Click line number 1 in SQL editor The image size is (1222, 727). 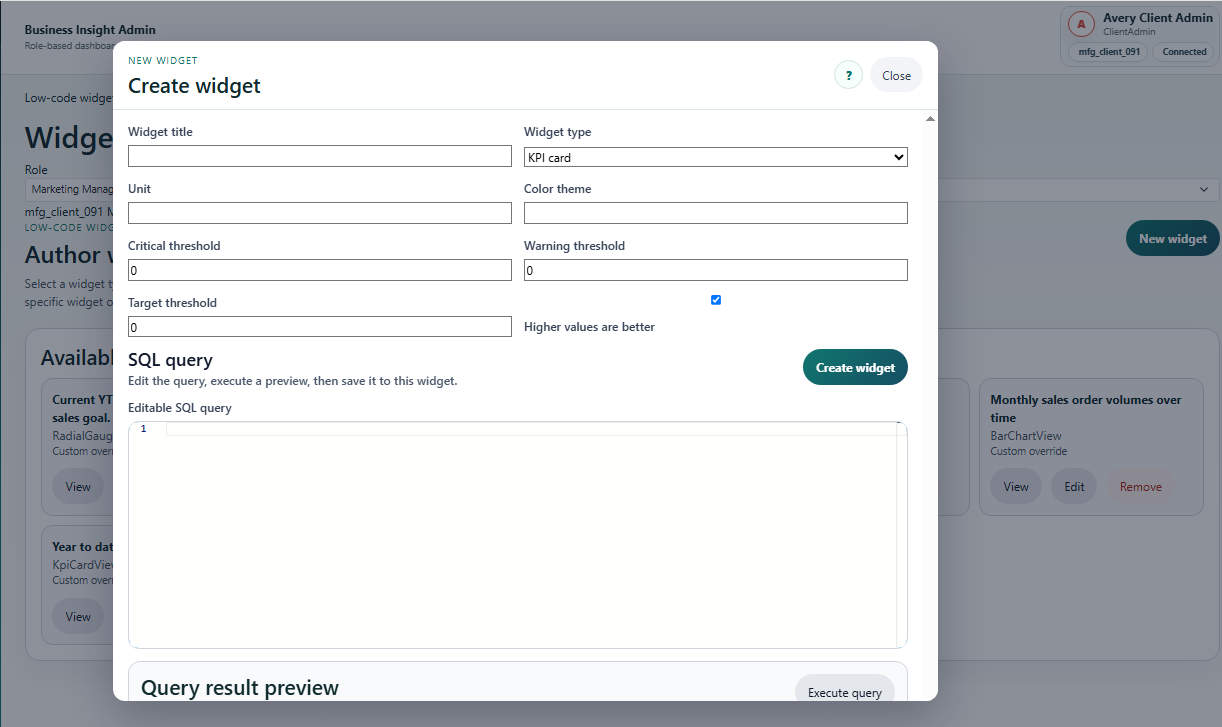[x=144, y=429]
